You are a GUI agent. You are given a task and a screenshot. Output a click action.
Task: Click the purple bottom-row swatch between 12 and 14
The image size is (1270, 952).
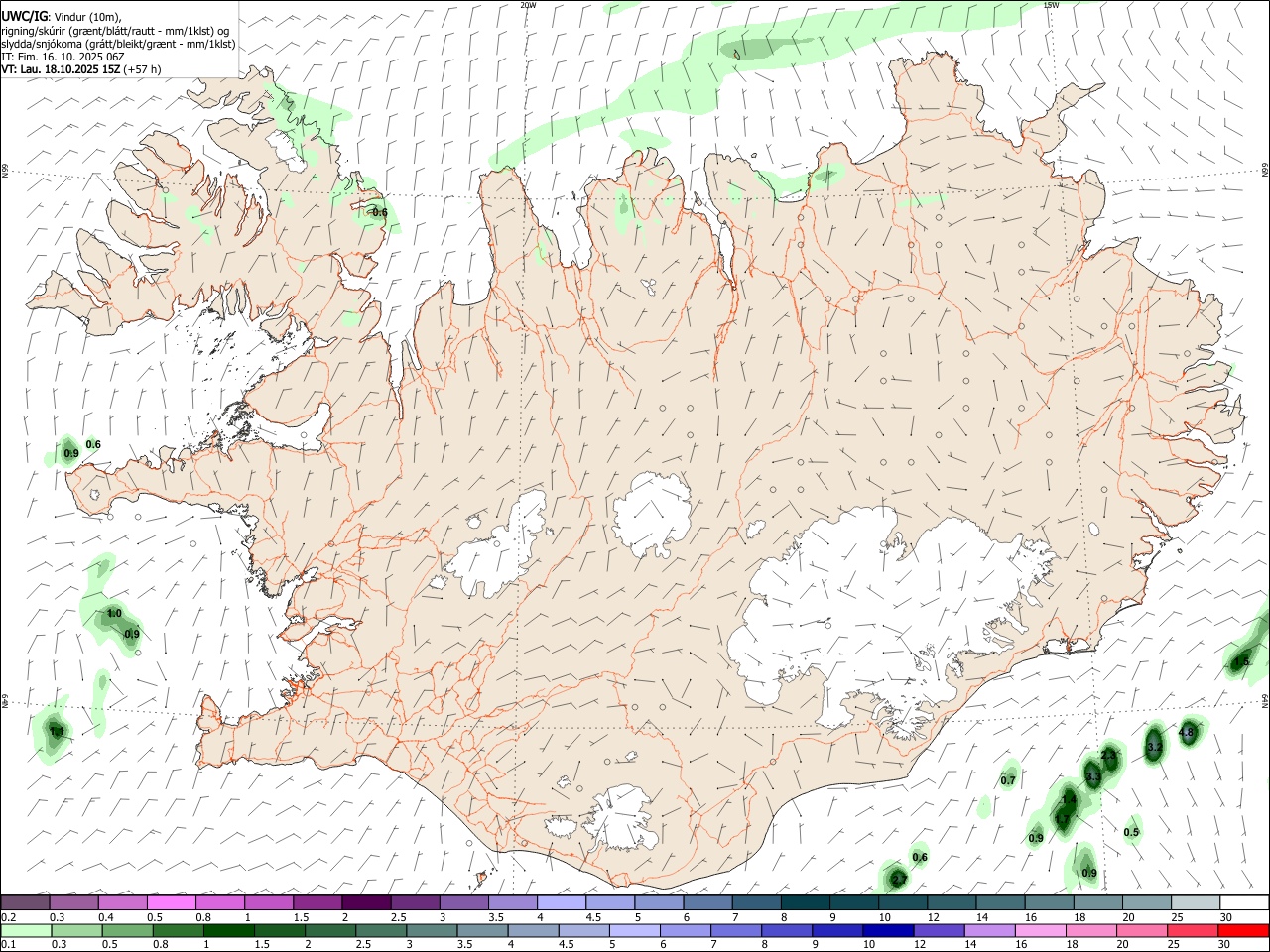[938, 930]
